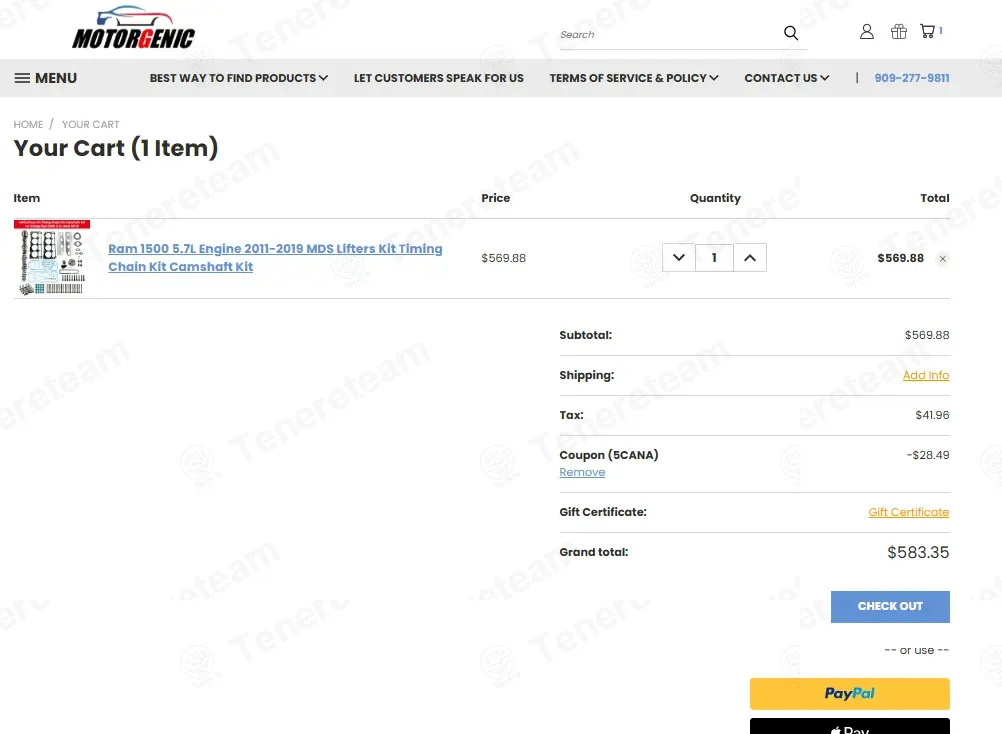Viewport: 1002px width, 734px height.
Task: Click YOUR CART breadcrumb
Action: tap(90, 125)
